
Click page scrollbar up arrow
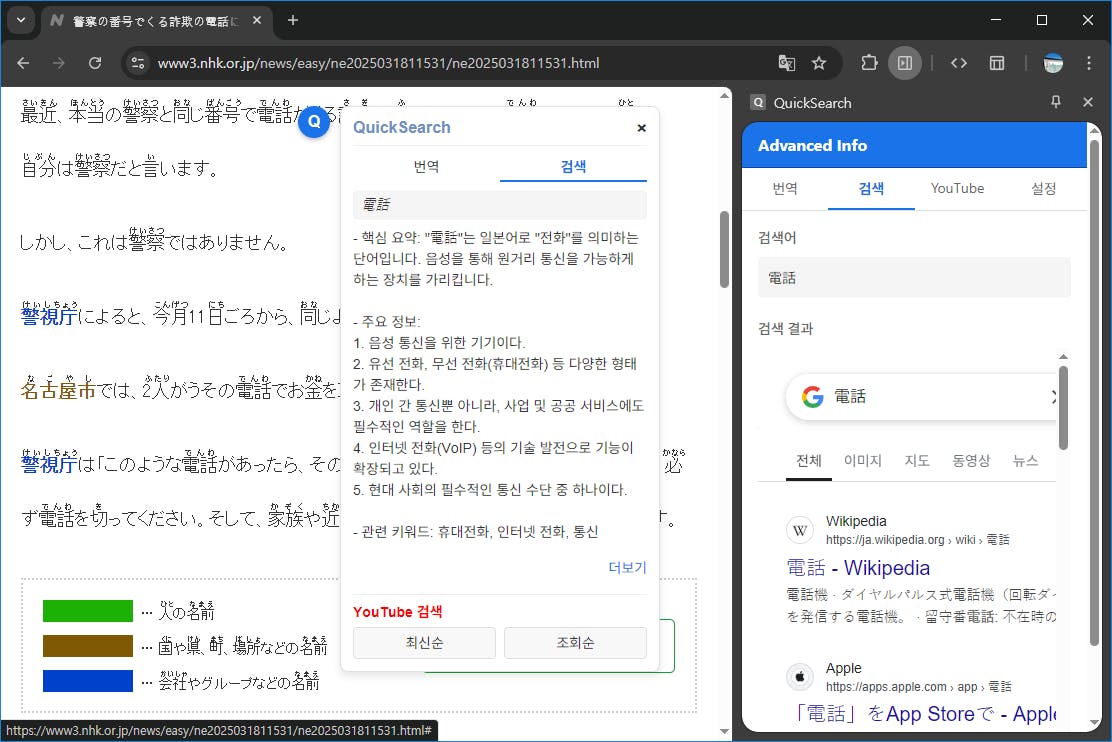click(x=724, y=95)
